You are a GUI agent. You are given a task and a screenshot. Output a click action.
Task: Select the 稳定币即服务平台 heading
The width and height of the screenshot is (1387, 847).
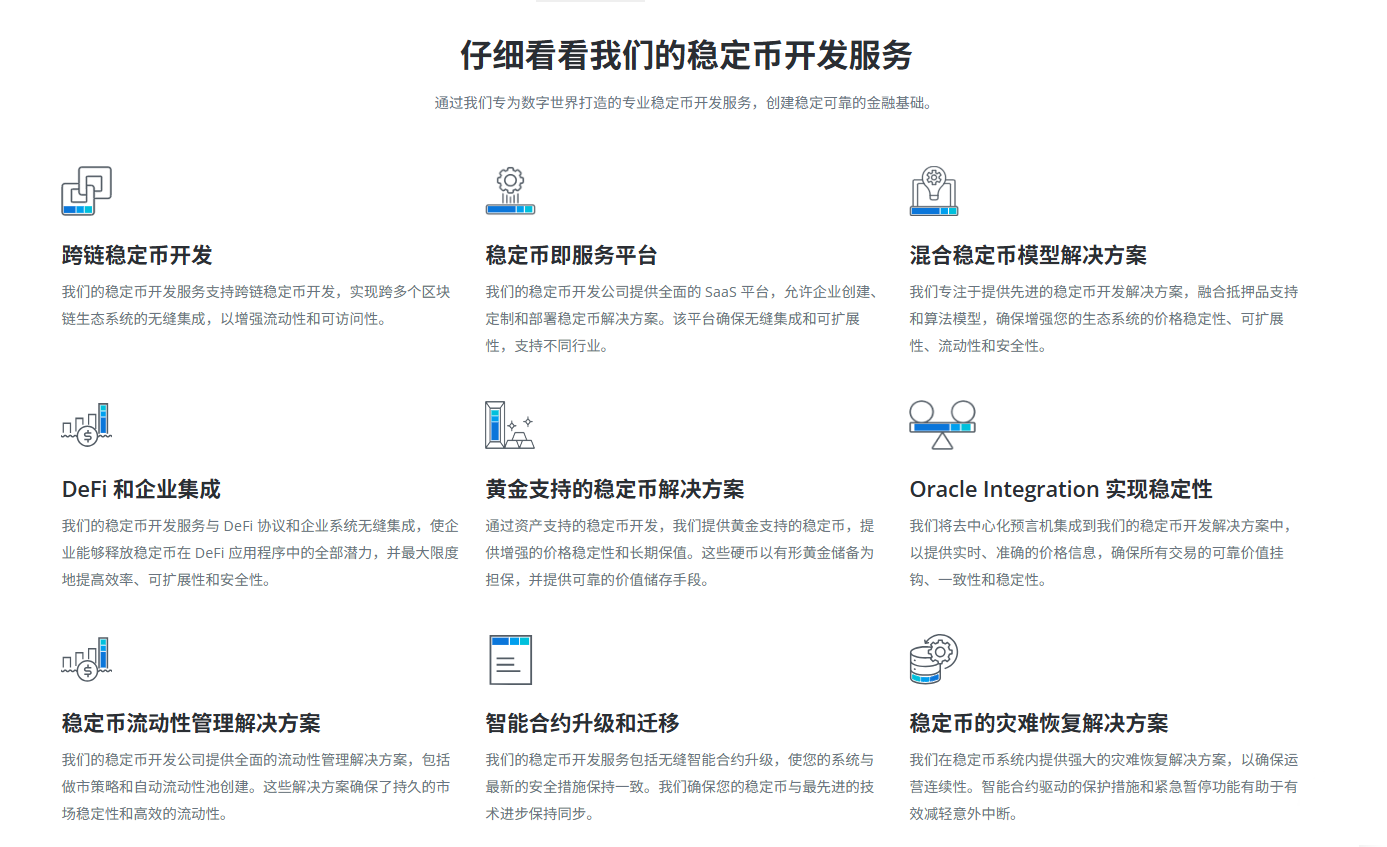(571, 255)
